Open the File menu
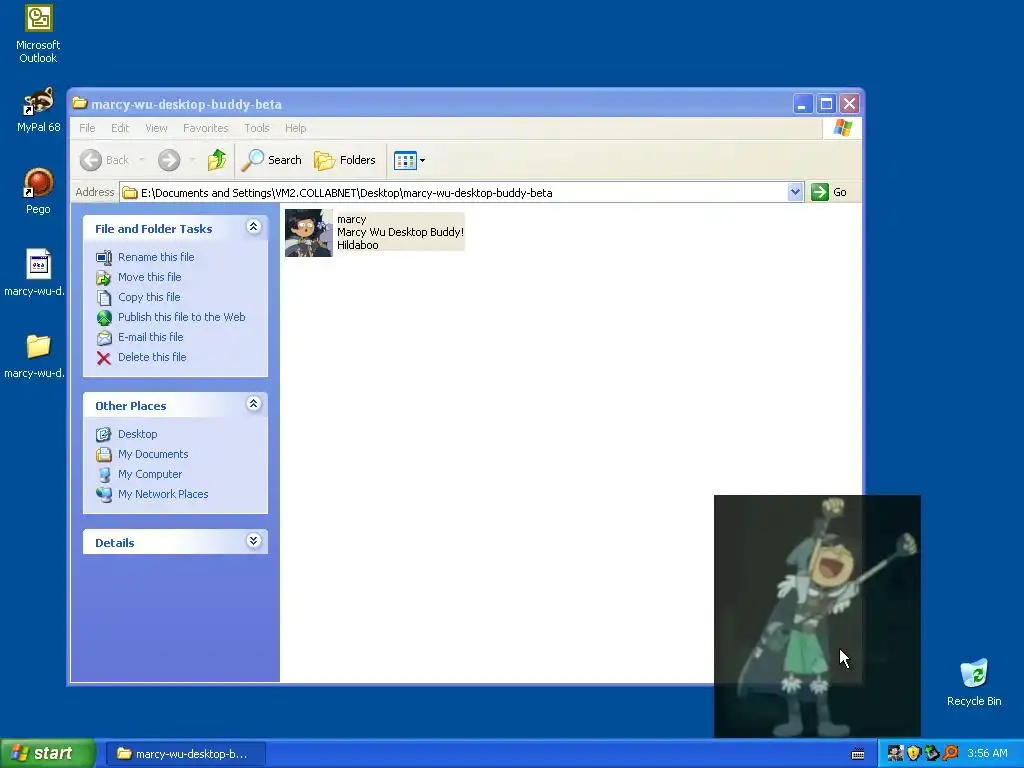 pyautogui.click(x=88, y=128)
